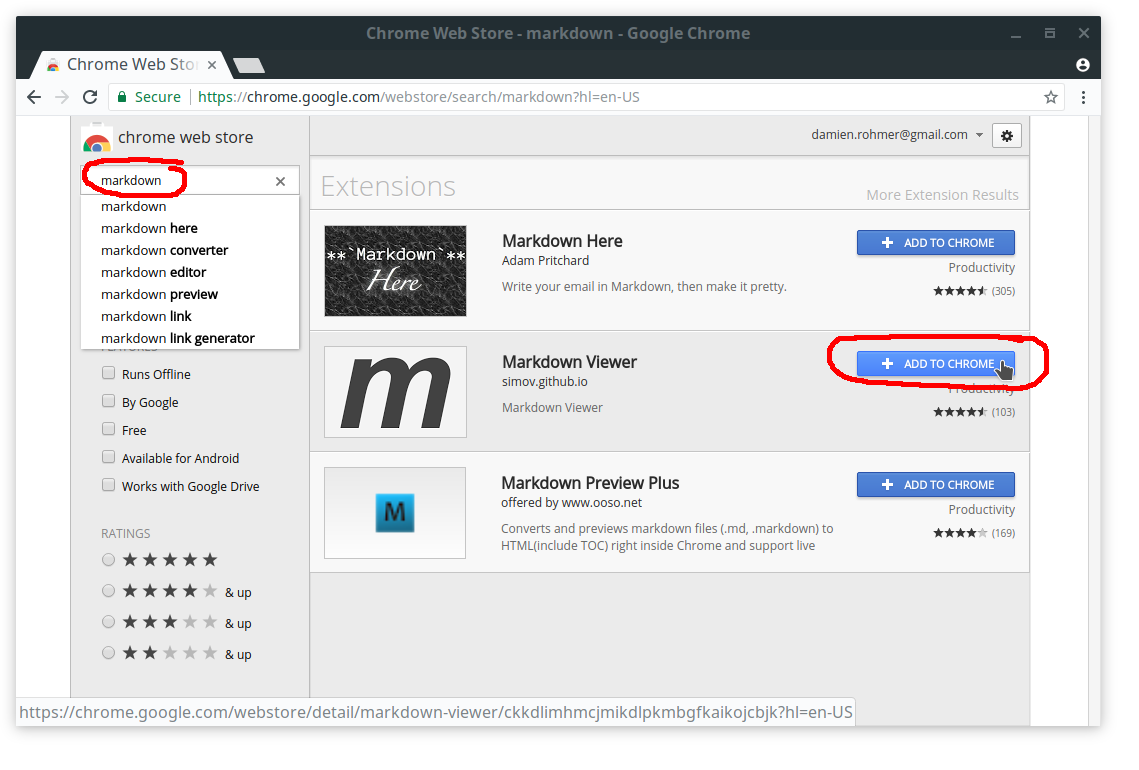Add Markdown Viewer to Chrome
This screenshot has height=770, width=1139.
(x=936, y=364)
